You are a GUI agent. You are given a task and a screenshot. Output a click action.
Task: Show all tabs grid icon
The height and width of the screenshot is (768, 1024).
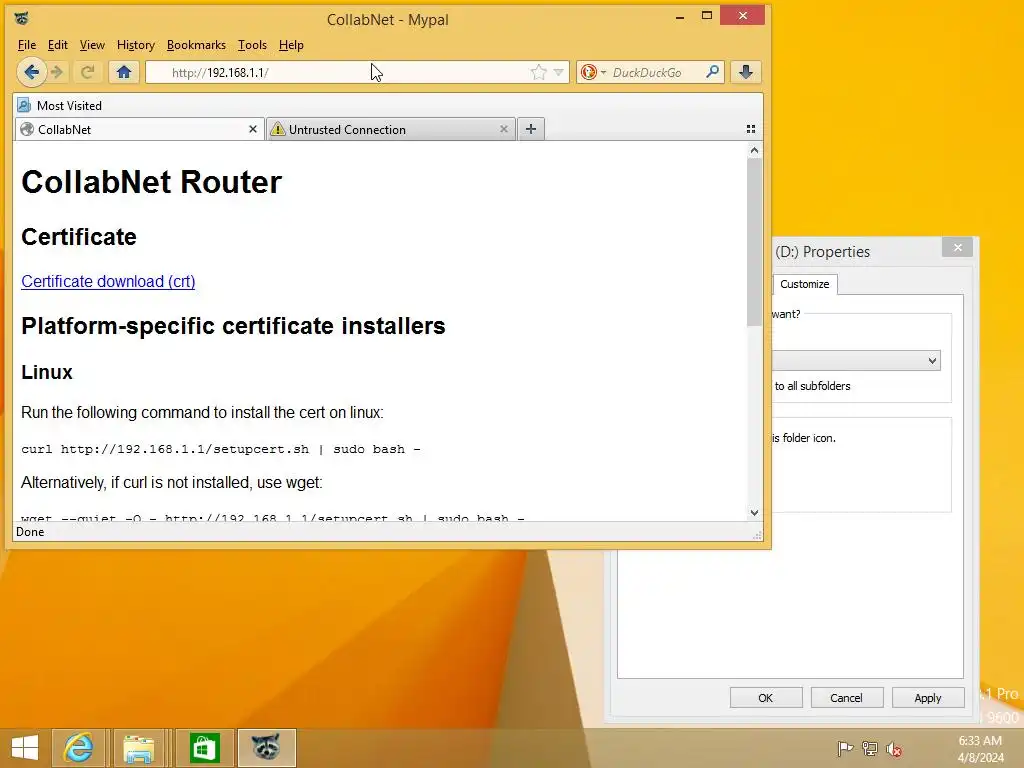click(750, 129)
